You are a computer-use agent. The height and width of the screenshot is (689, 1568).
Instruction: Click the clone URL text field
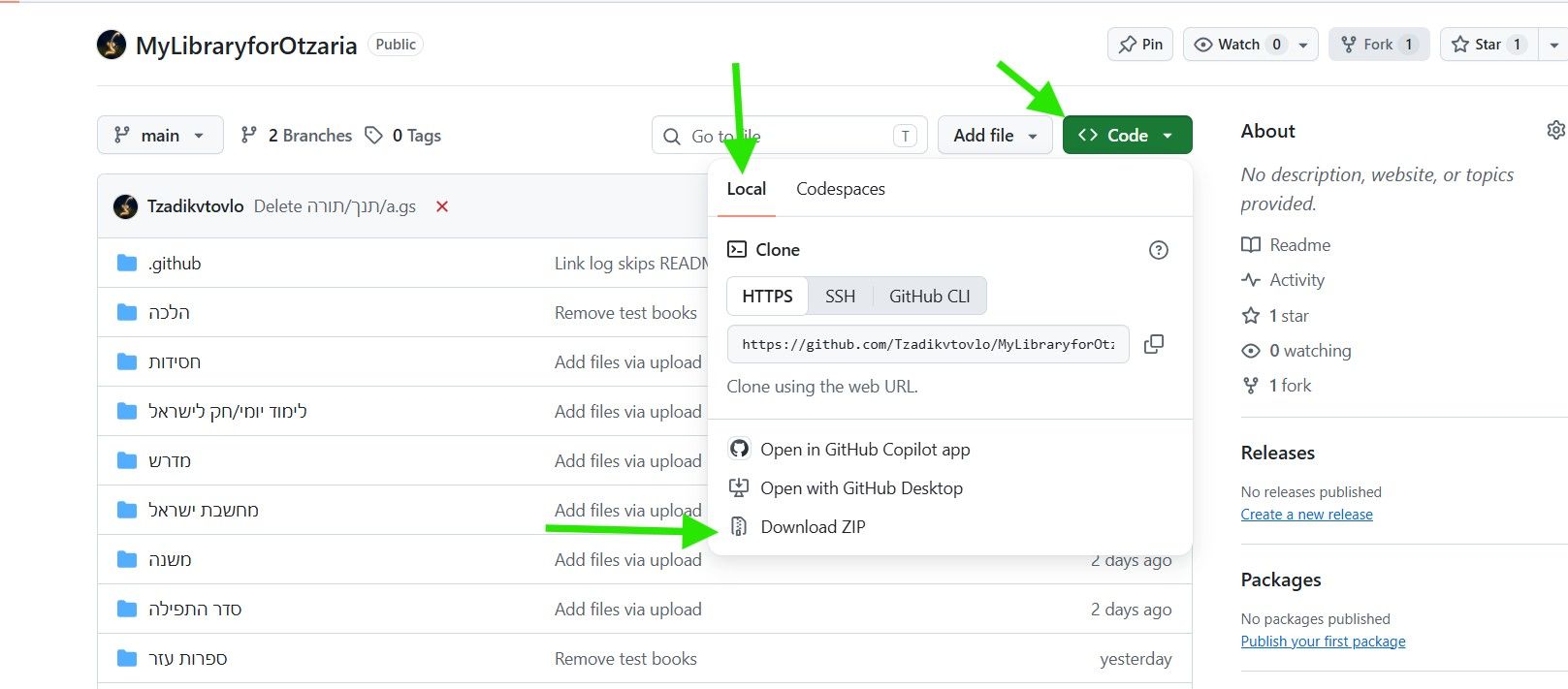pyautogui.click(x=928, y=344)
